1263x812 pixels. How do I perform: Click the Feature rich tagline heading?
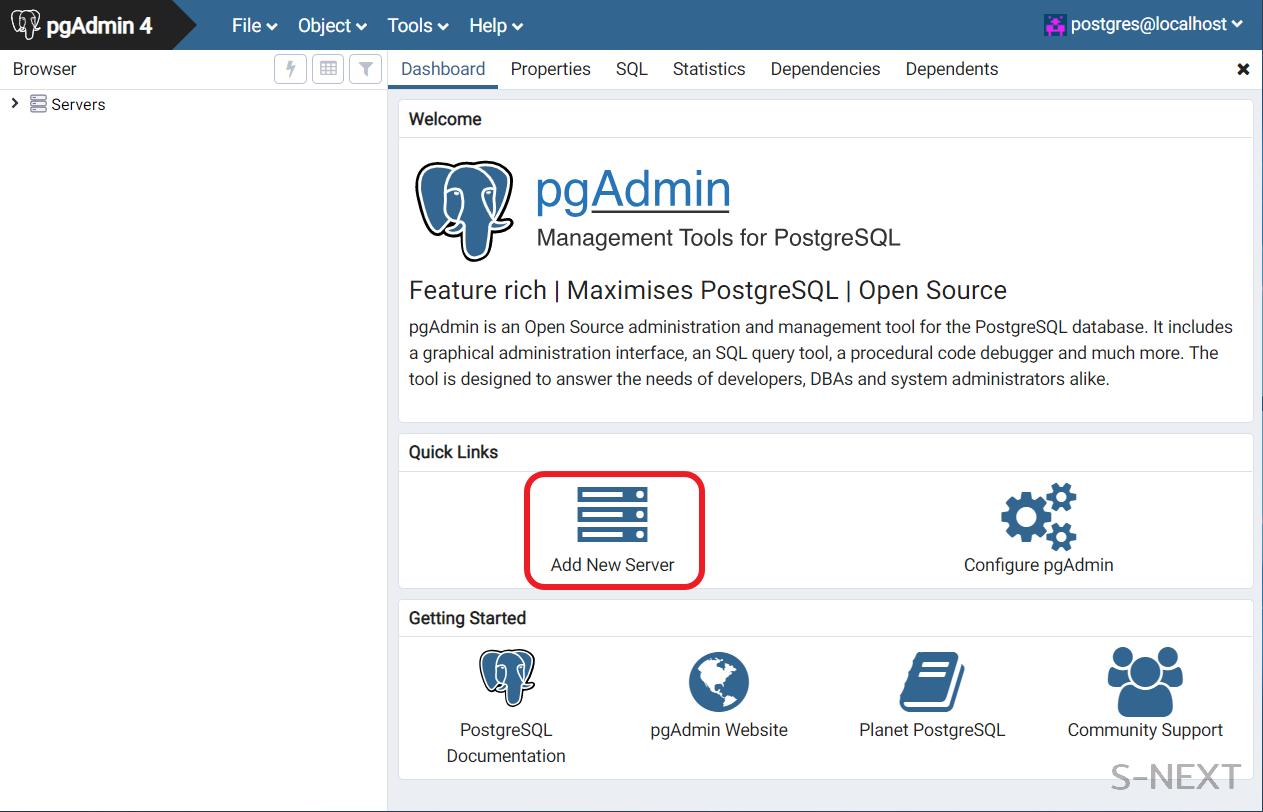click(x=708, y=291)
